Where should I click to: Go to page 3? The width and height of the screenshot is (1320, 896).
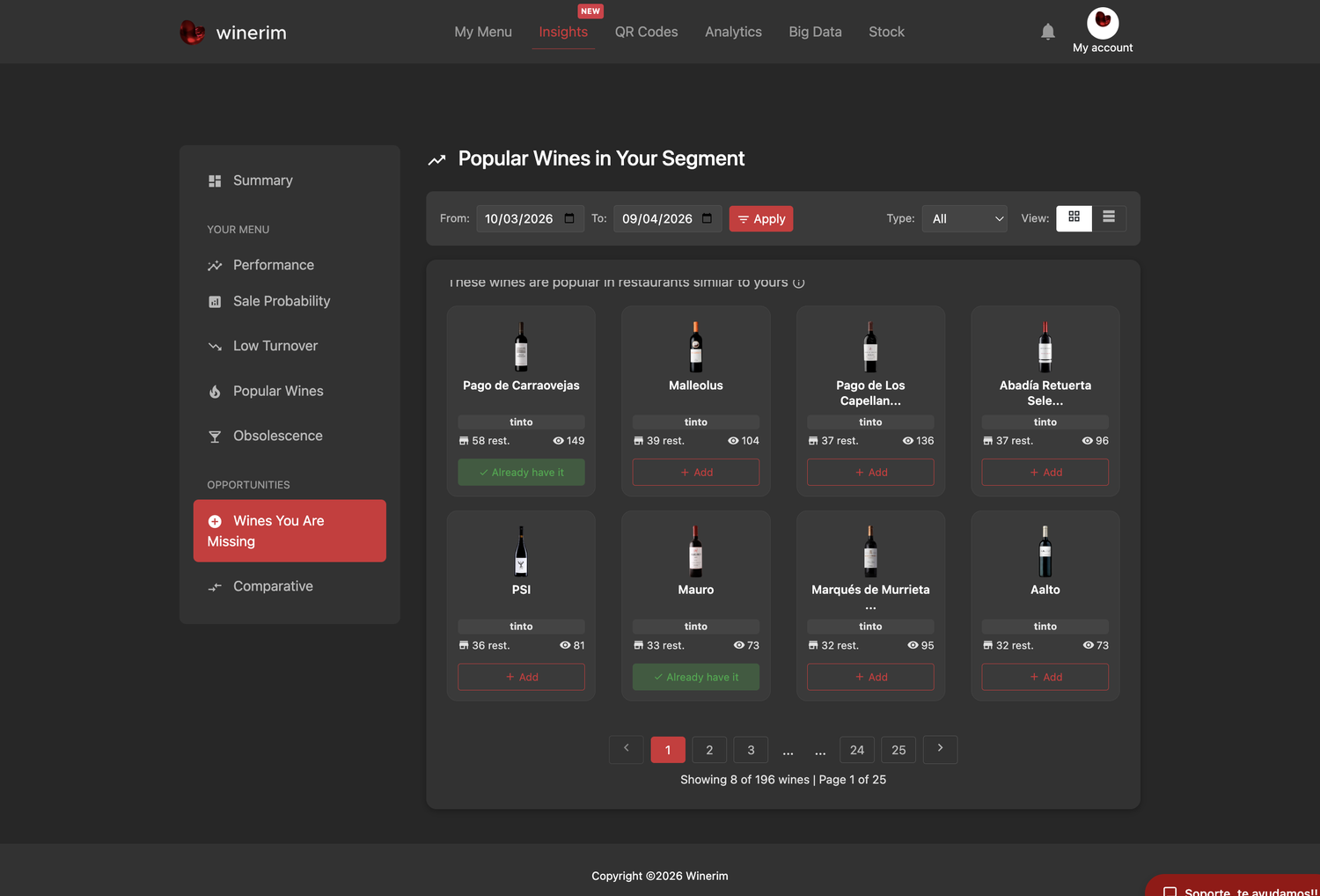(x=751, y=750)
